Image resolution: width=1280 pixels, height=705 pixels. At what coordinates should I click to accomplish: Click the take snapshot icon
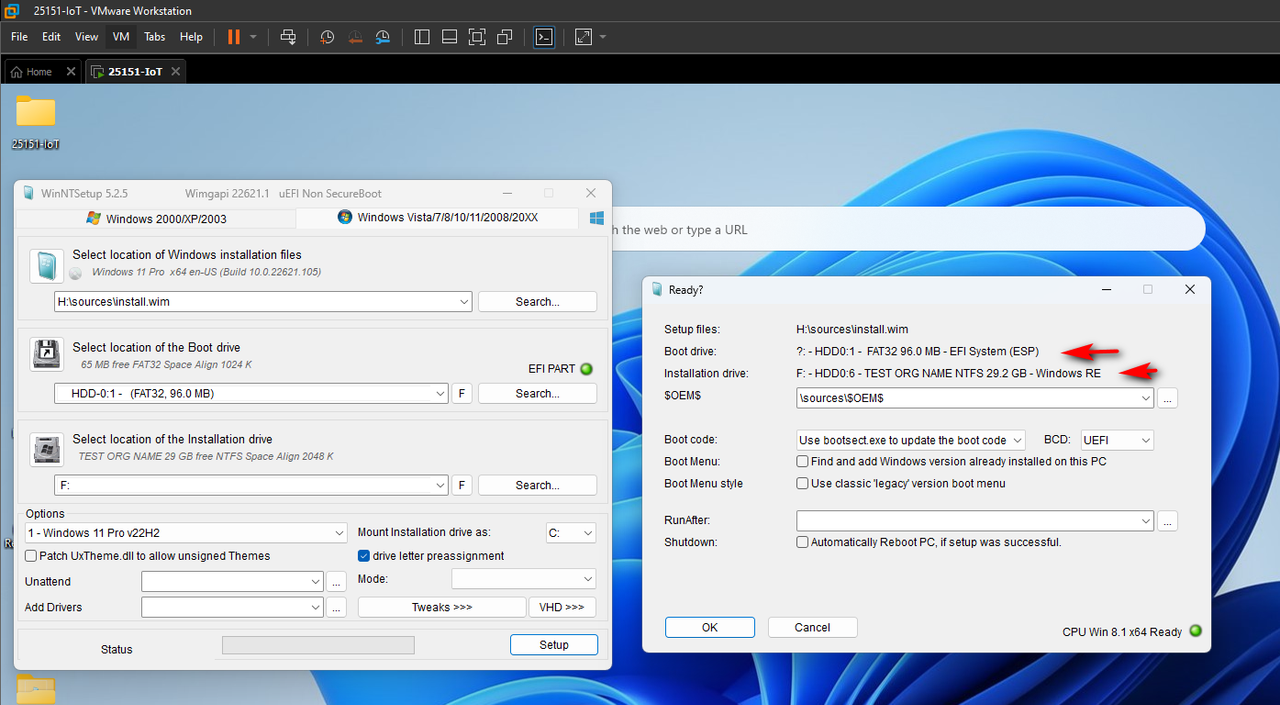pos(327,37)
